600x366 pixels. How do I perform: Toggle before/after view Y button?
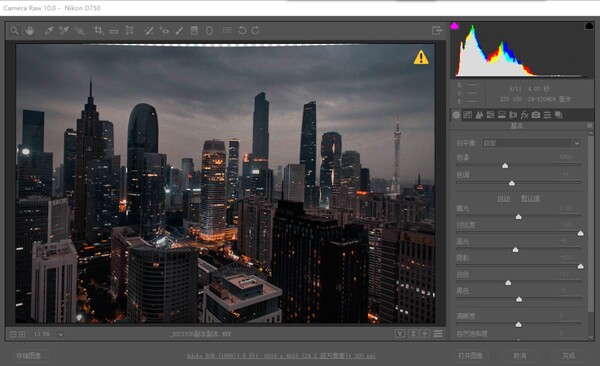[400, 334]
